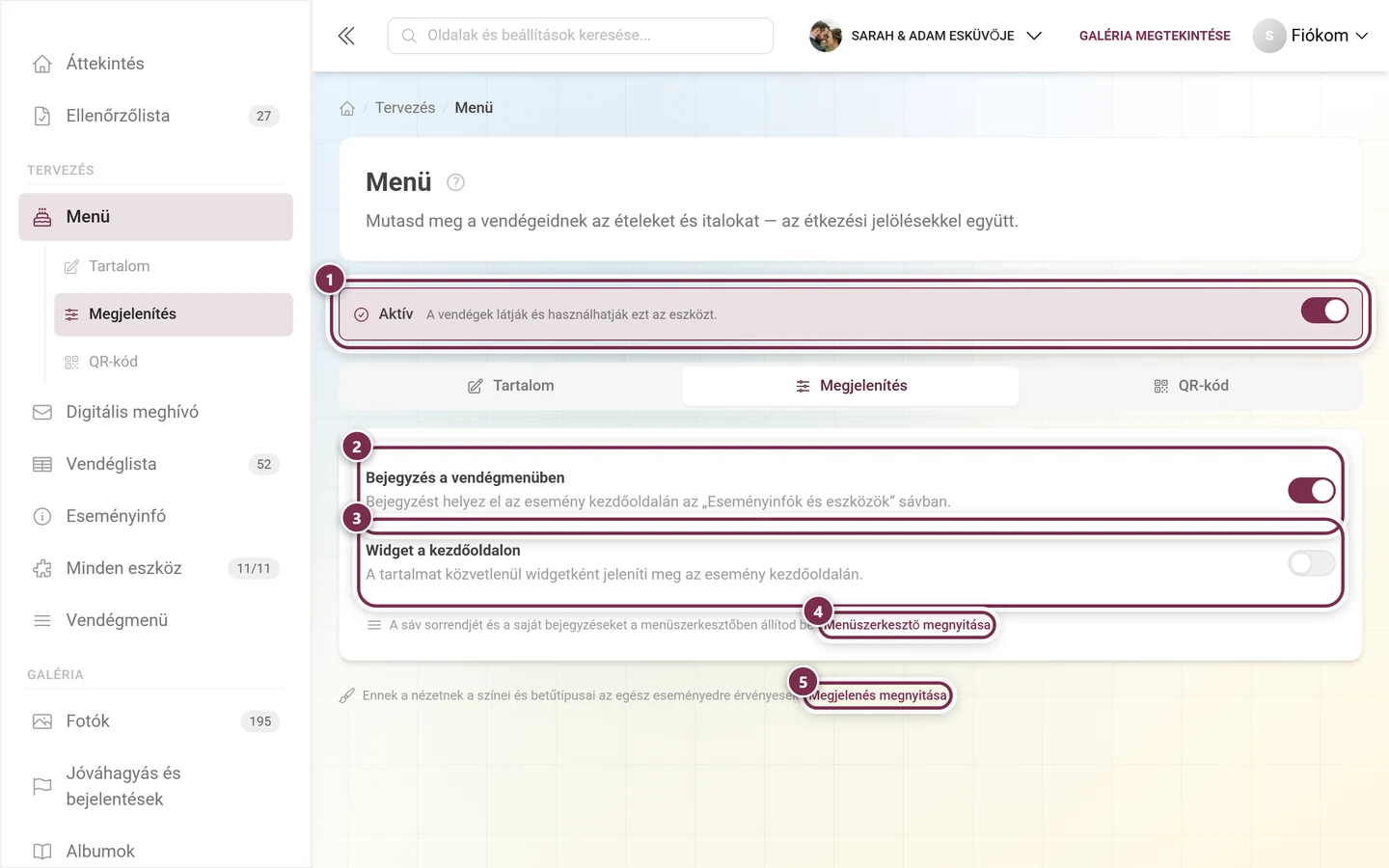Click the Áttekintés house icon in sidebar
This screenshot has height=868, width=1389.
42,64
